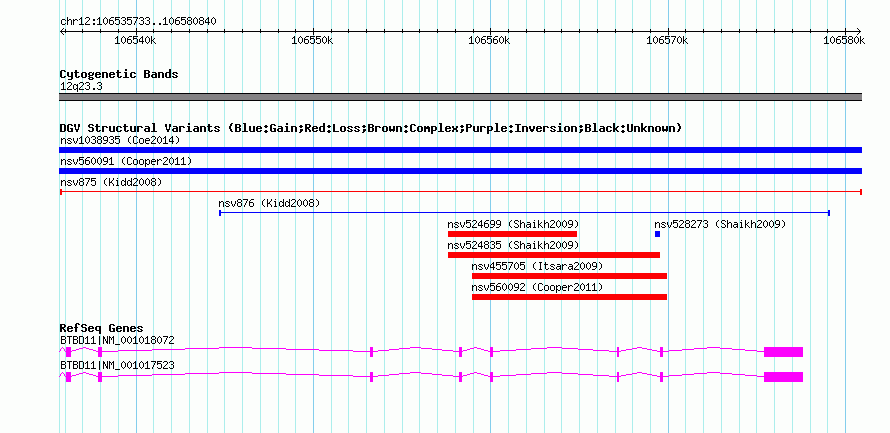Click the nsv560091 (Cooper2011) label
The image size is (890, 433).
pos(126,161)
